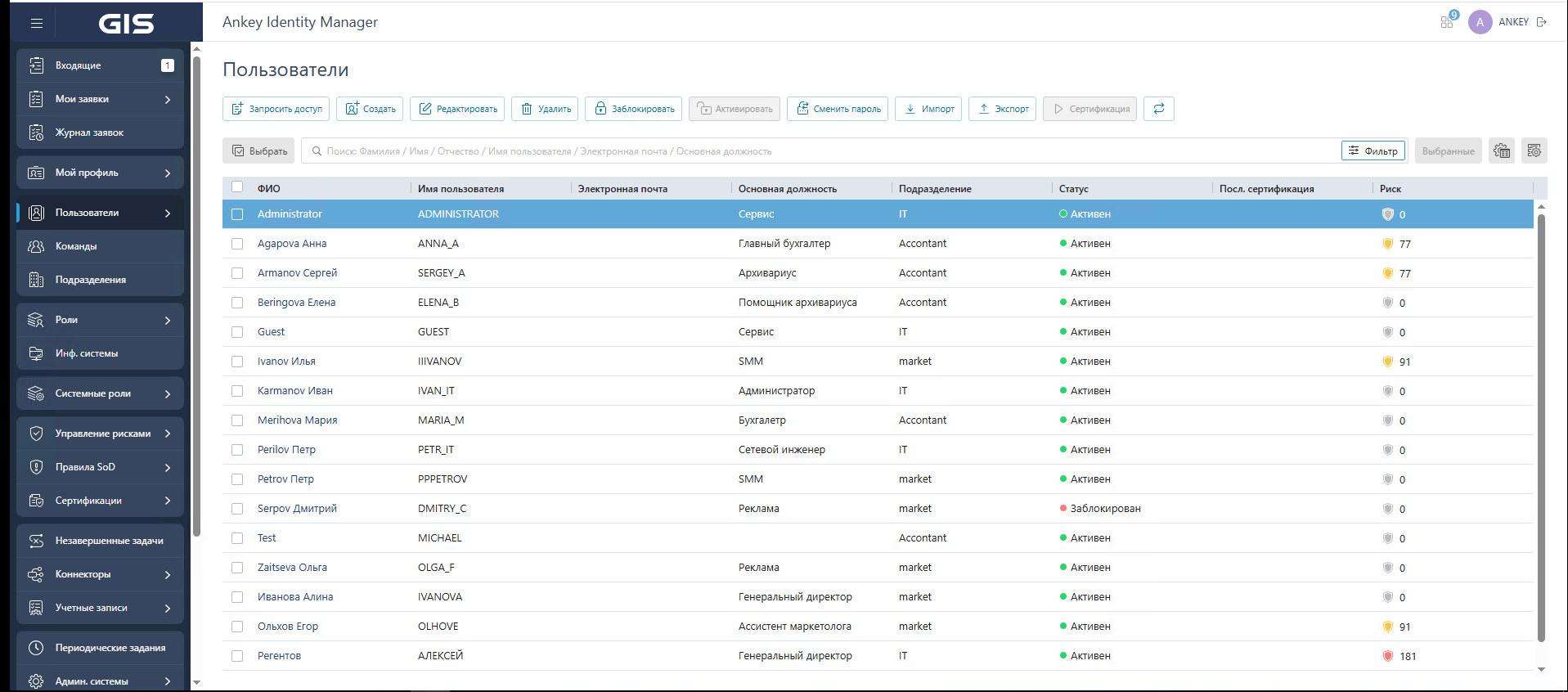The image size is (1568, 692).
Task: Click the Иванова Алина name cell
Action: coord(295,597)
